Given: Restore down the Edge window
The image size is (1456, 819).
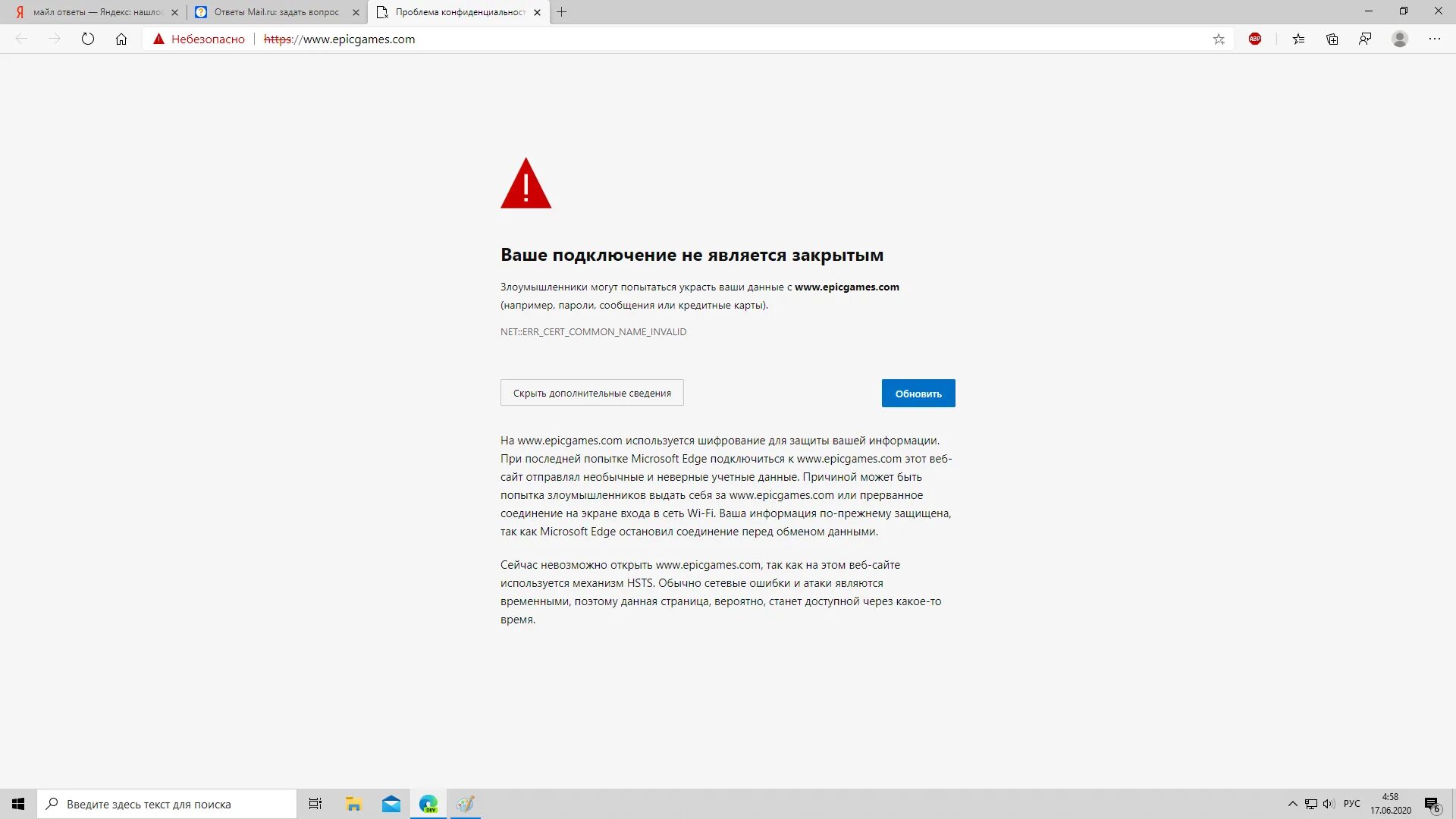Looking at the screenshot, I should tap(1404, 11).
